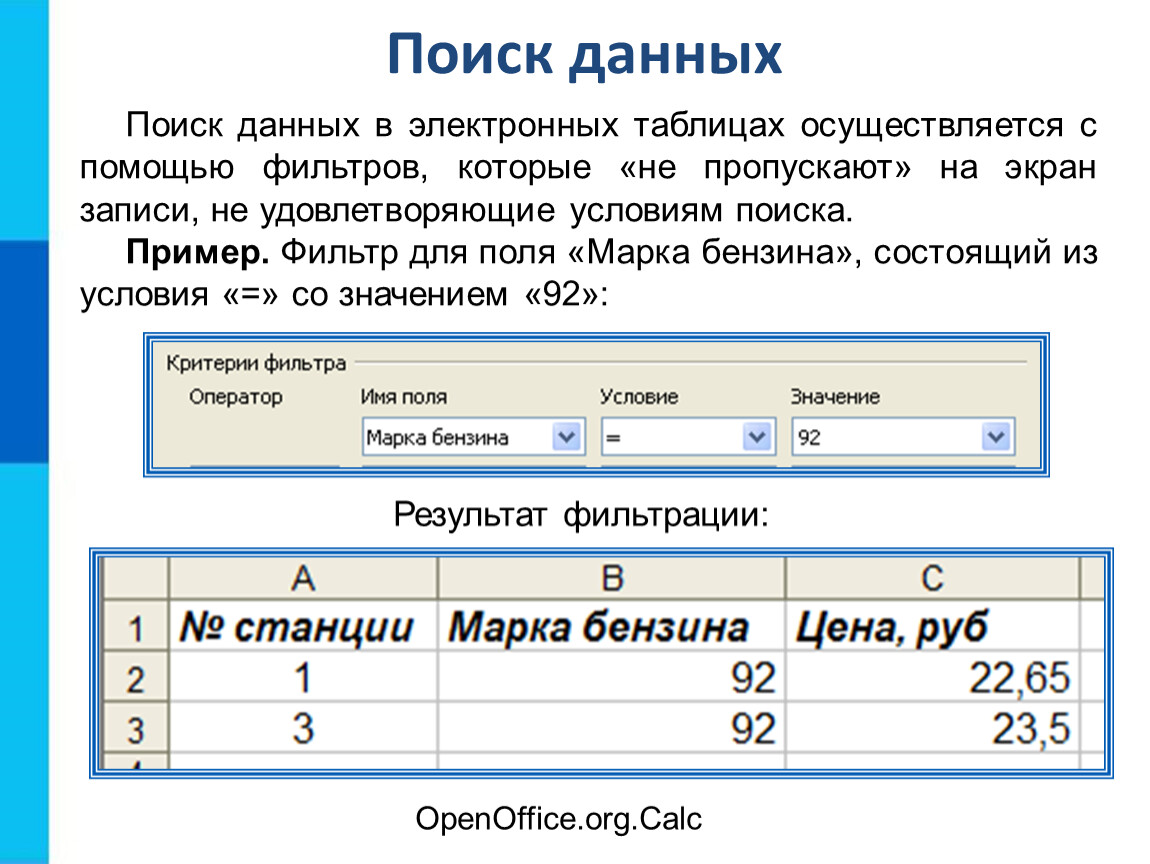This screenshot has width=1150, height=864.
Task: Select column B header
Action: click(611, 579)
